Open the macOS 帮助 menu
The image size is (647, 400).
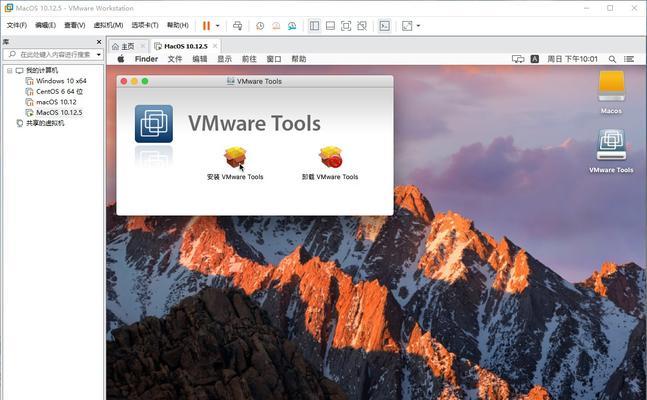tap(299, 59)
